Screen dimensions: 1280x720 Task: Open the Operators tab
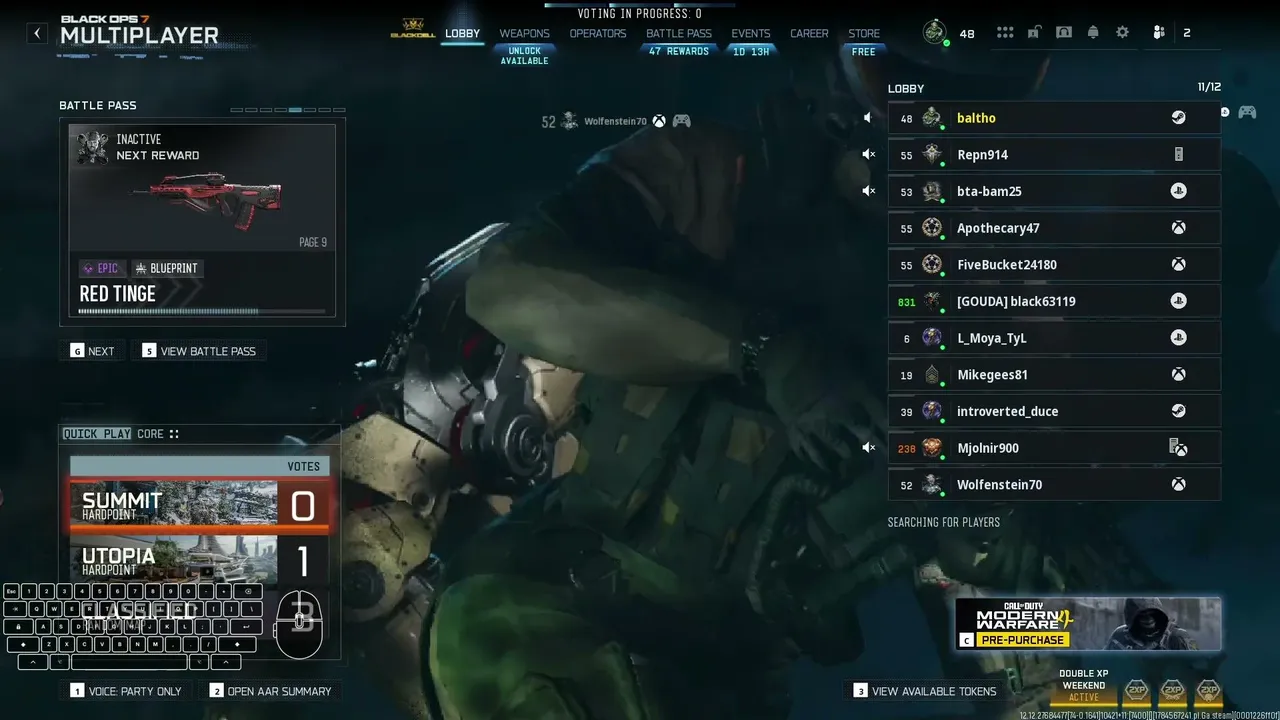tap(598, 33)
